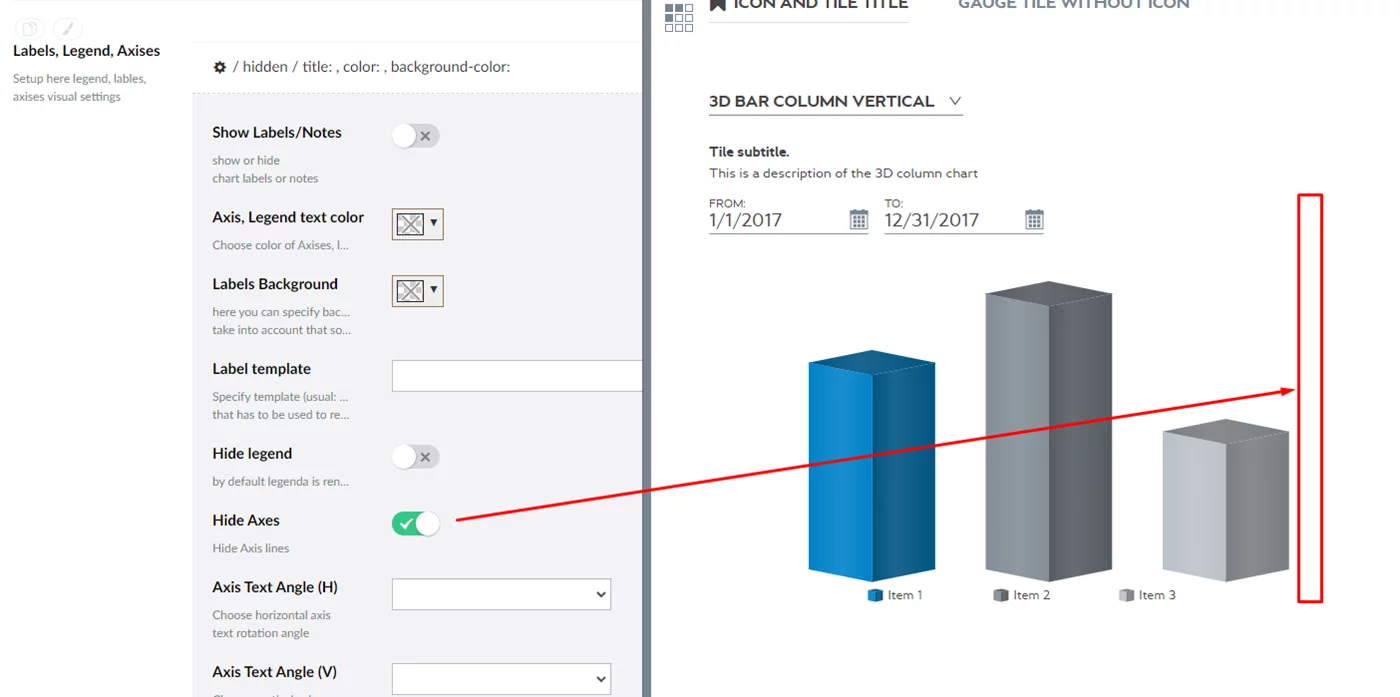
Task: Open the TO date calendar picker
Action: [1034, 220]
